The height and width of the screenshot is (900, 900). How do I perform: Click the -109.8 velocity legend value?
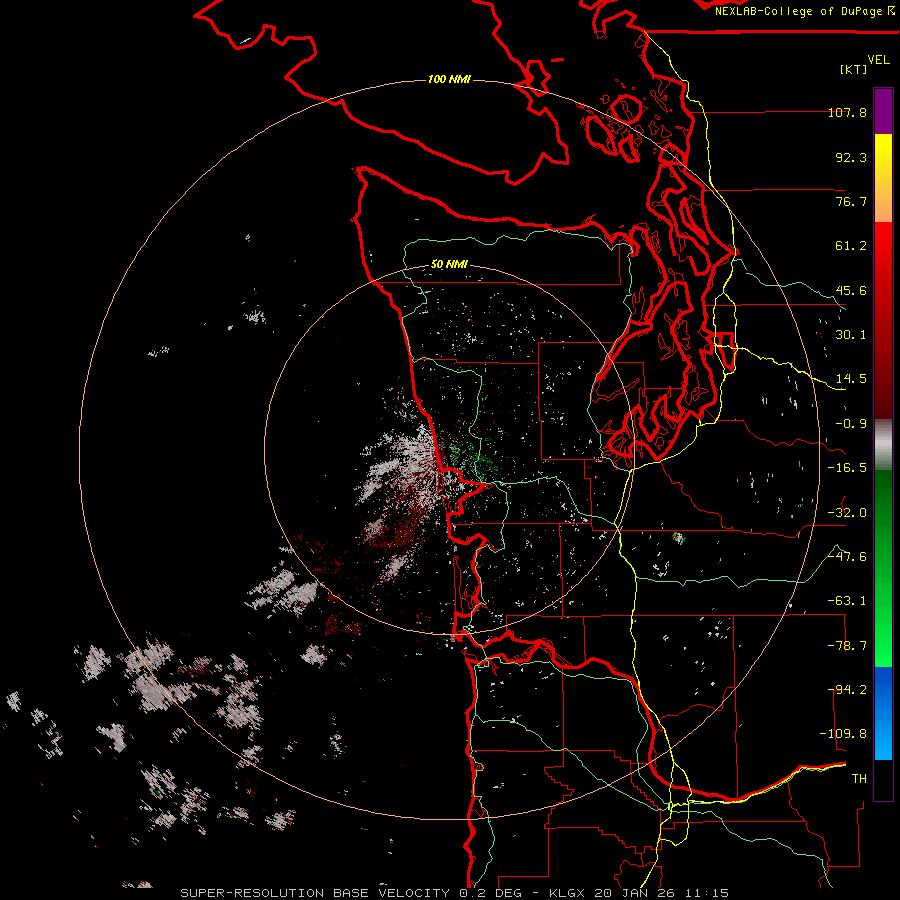(843, 734)
